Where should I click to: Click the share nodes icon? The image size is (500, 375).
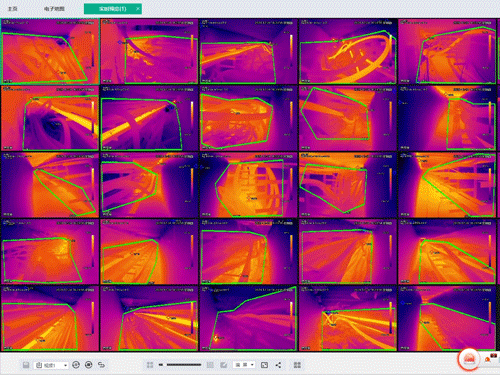point(278,365)
